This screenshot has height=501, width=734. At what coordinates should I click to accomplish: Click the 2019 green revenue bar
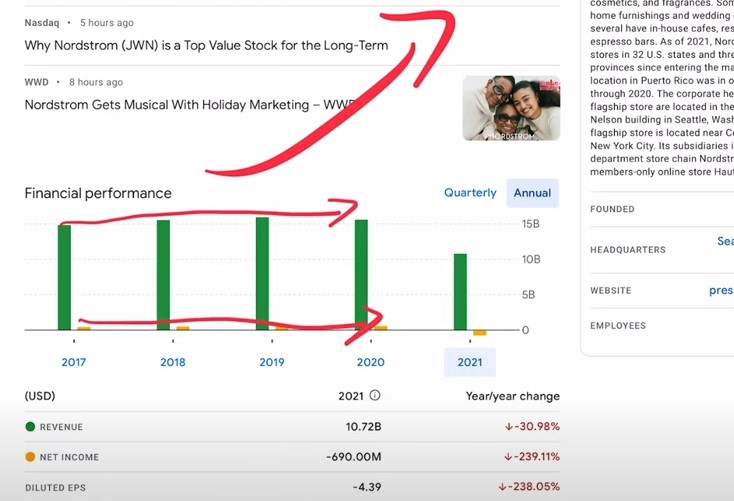[x=262, y=273]
